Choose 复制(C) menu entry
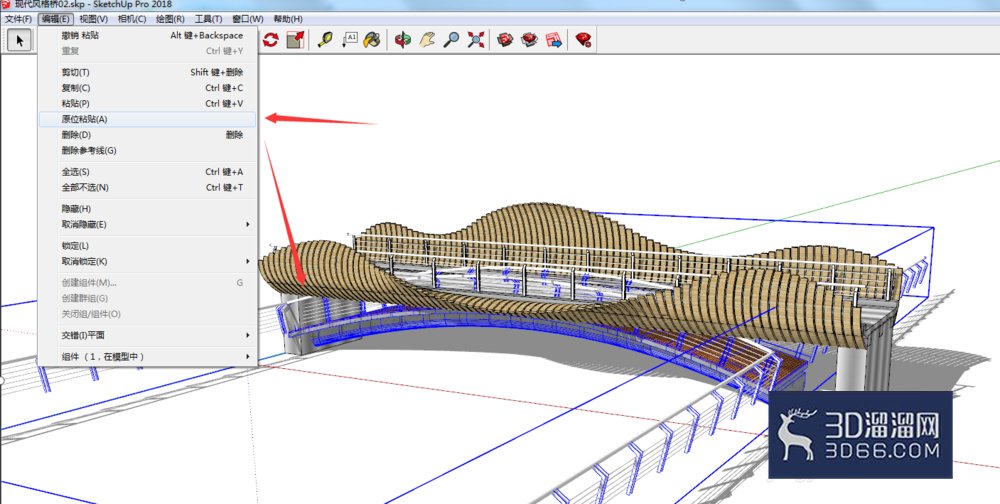 [x=148, y=88]
